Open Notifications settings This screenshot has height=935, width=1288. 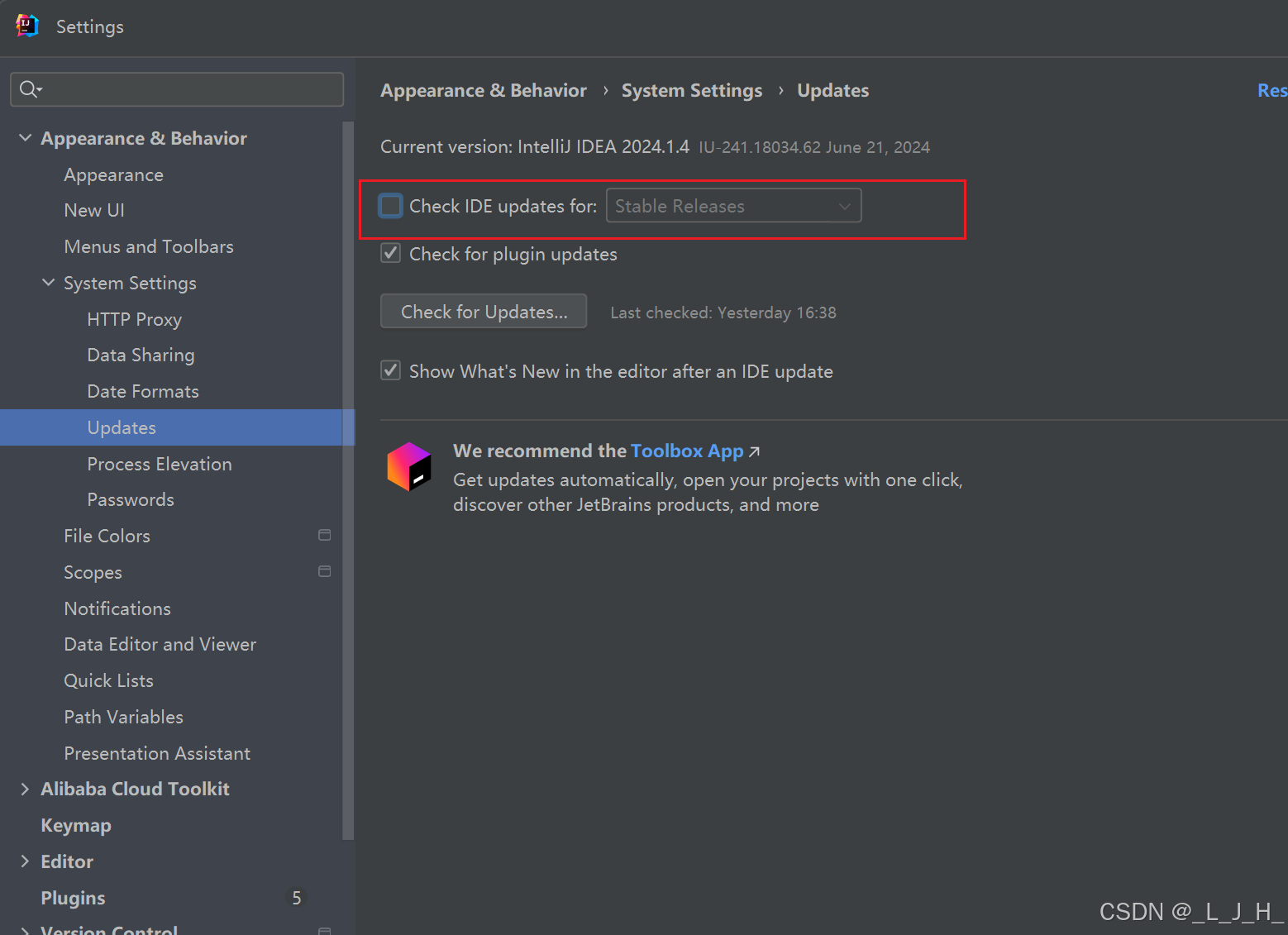pyautogui.click(x=117, y=608)
